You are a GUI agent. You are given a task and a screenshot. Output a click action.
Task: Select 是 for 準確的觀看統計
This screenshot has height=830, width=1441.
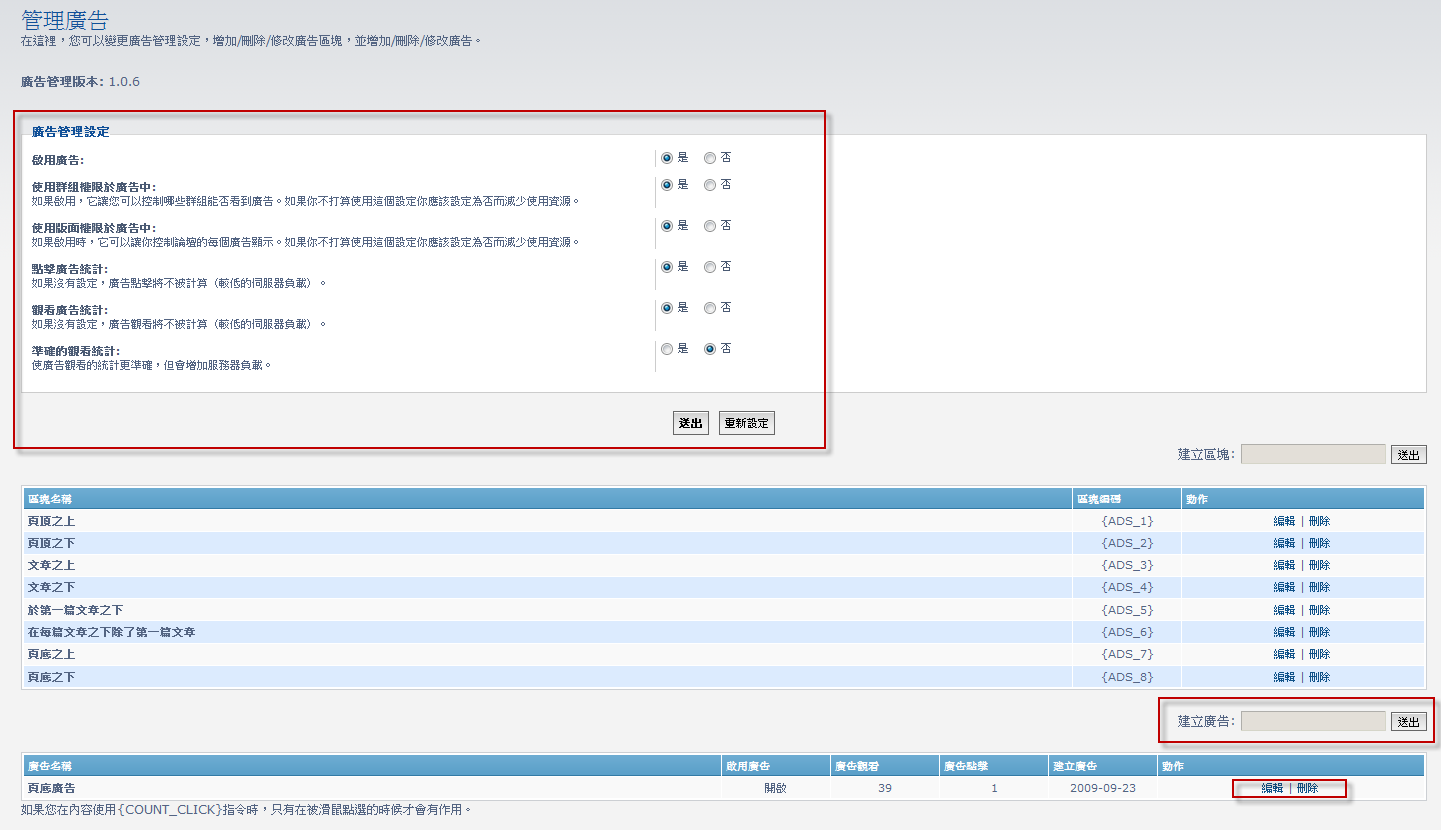667,349
